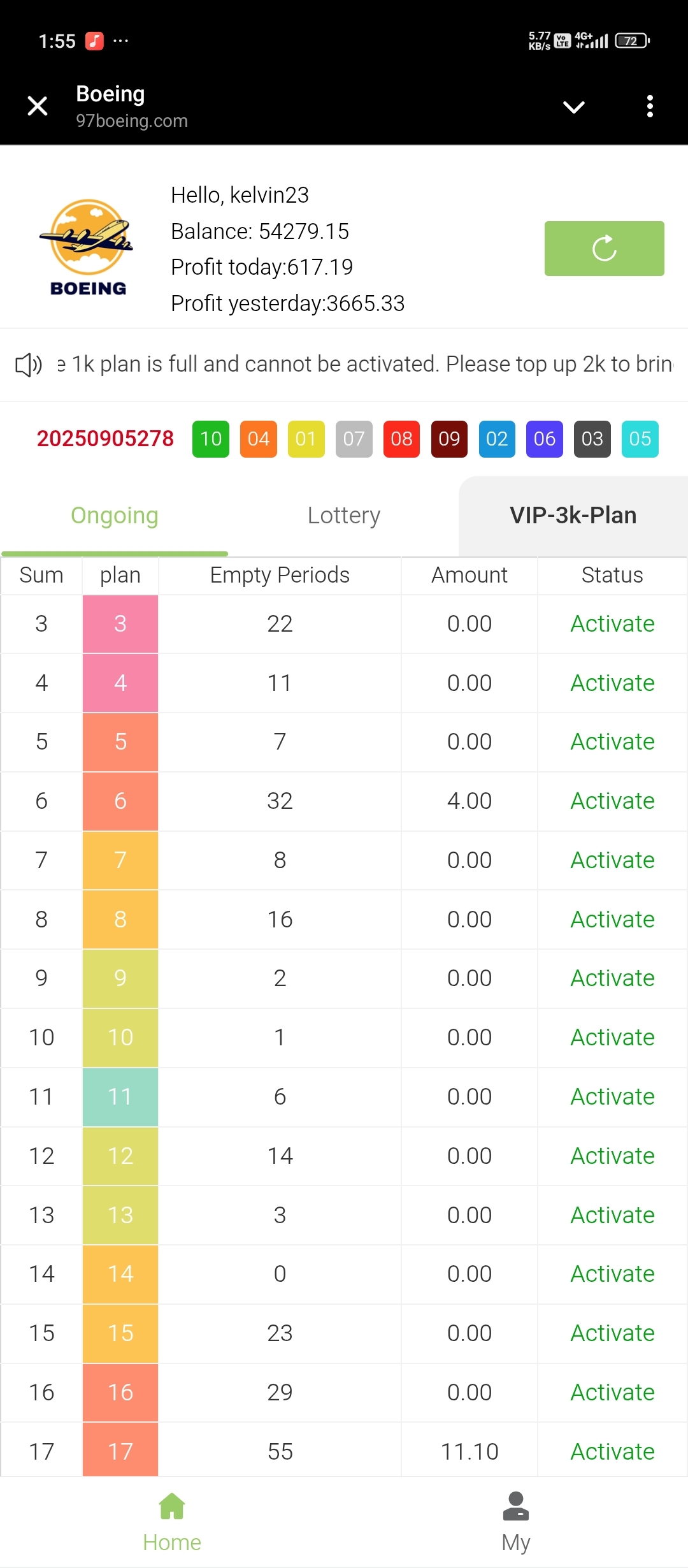The height and width of the screenshot is (1568, 688).
Task: Tap the battery indicator in status bar
Action: (x=631, y=41)
